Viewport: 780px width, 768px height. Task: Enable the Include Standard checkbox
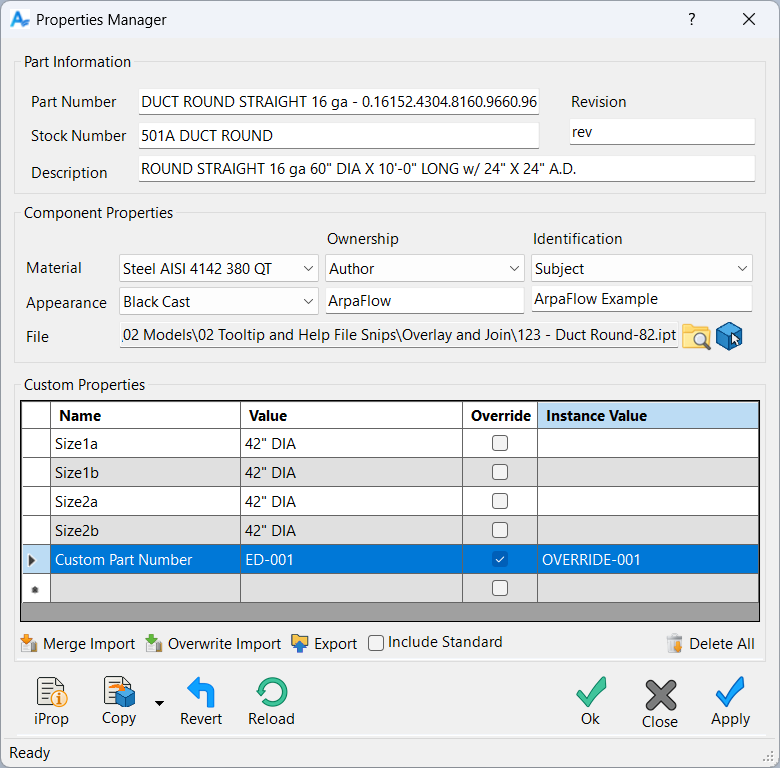[376, 643]
